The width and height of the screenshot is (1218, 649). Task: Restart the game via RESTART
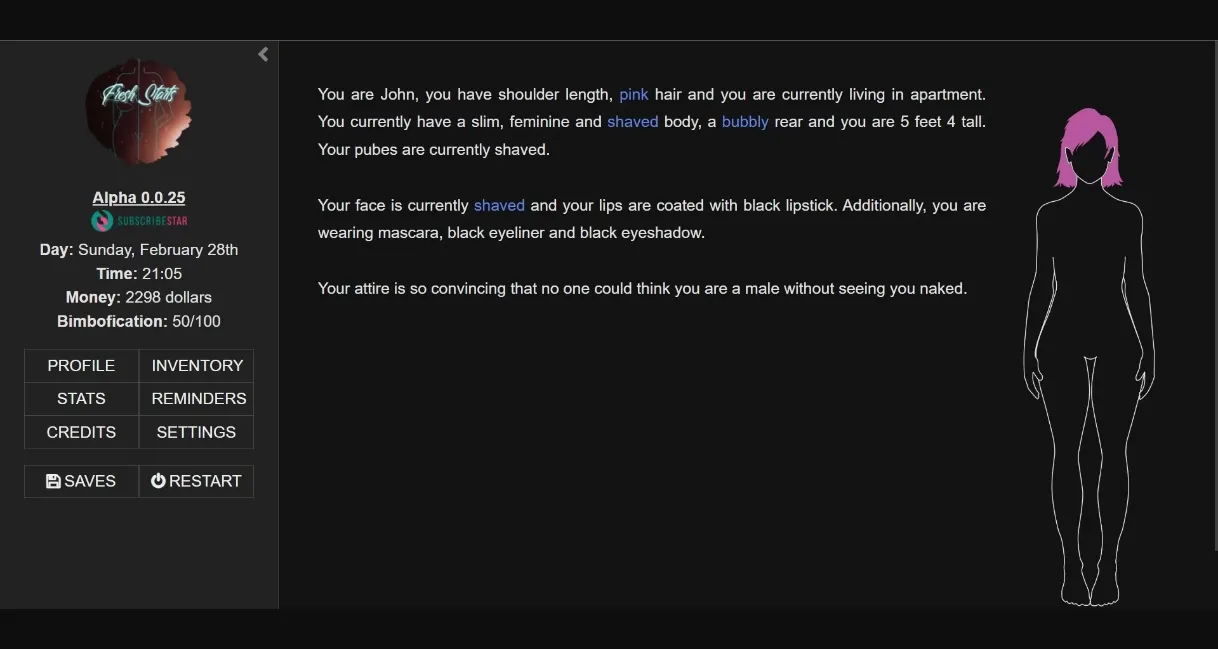(196, 481)
